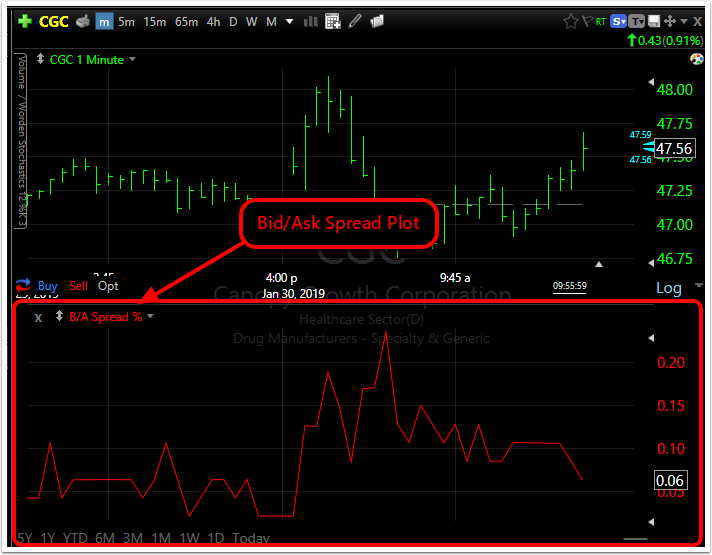Open the dropdown arrow beside Log

point(699,285)
